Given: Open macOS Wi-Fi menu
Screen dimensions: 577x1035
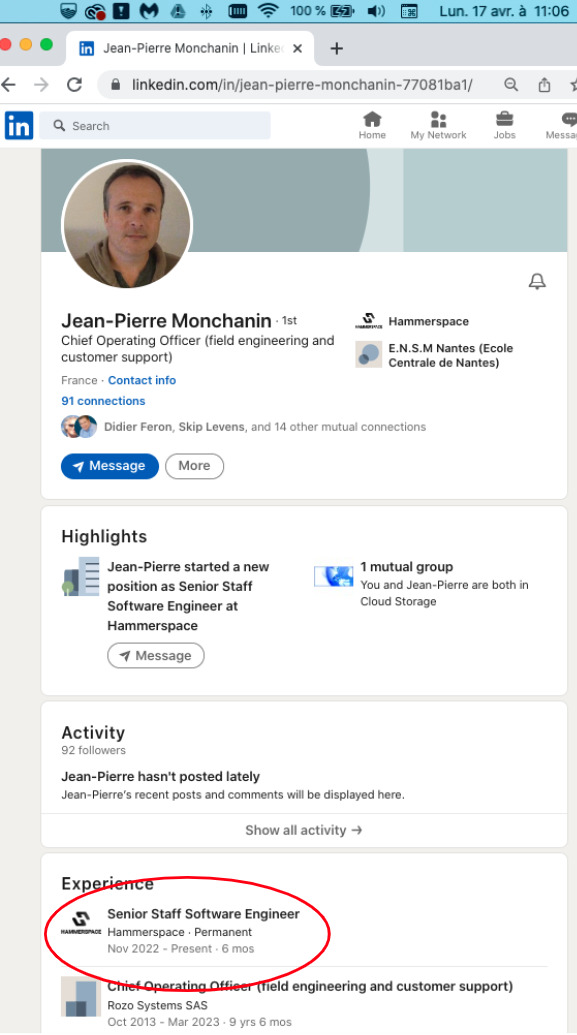Looking at the screenshot, I should point(267,11).
